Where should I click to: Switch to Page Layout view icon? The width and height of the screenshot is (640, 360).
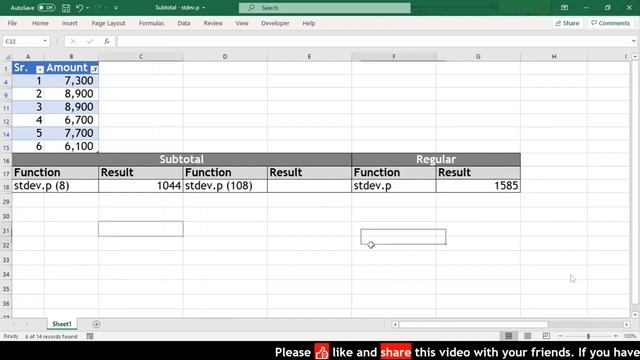click(x=527, y=336)
